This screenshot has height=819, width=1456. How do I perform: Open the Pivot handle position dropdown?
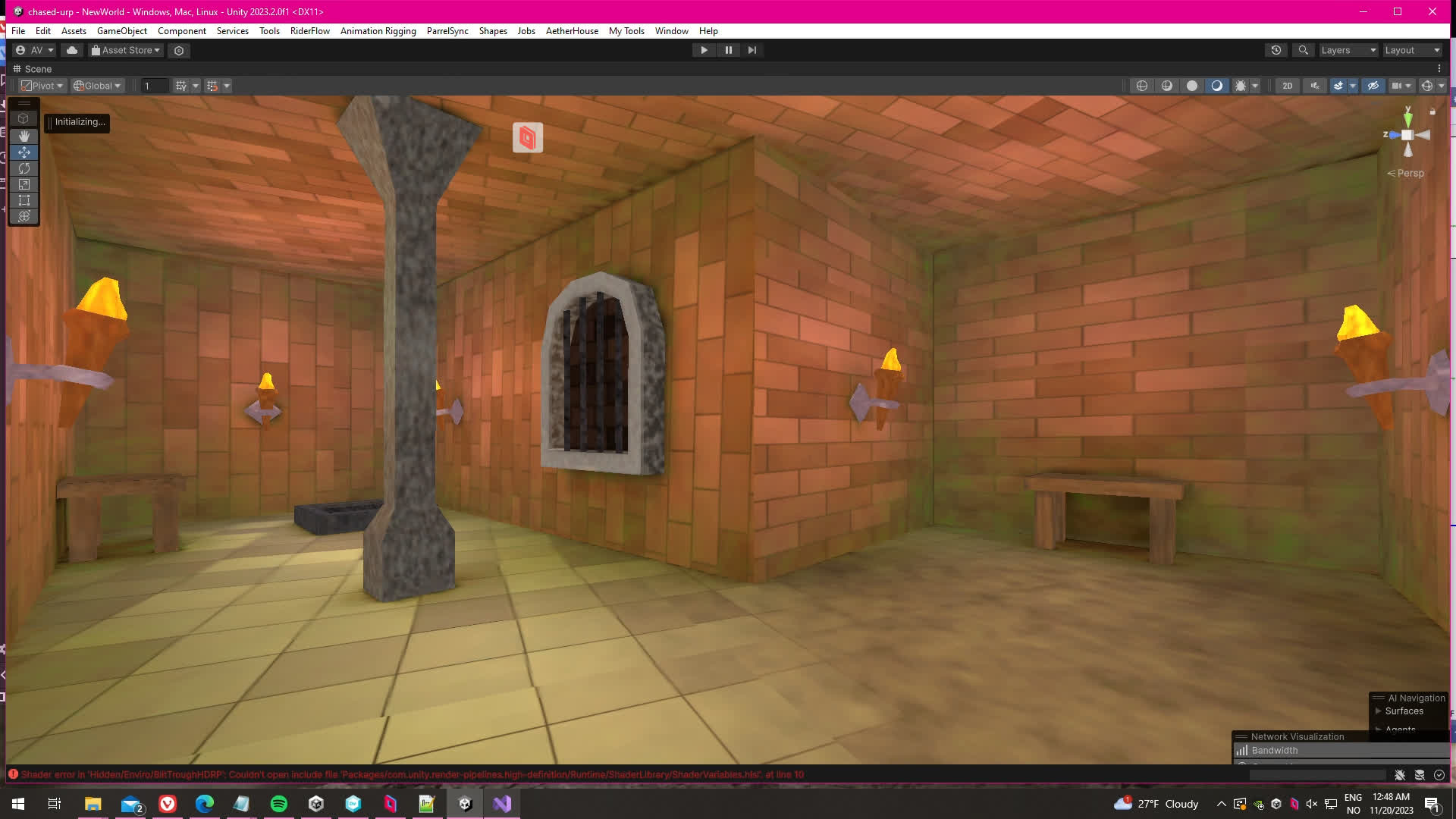click(x=42, y=86)
